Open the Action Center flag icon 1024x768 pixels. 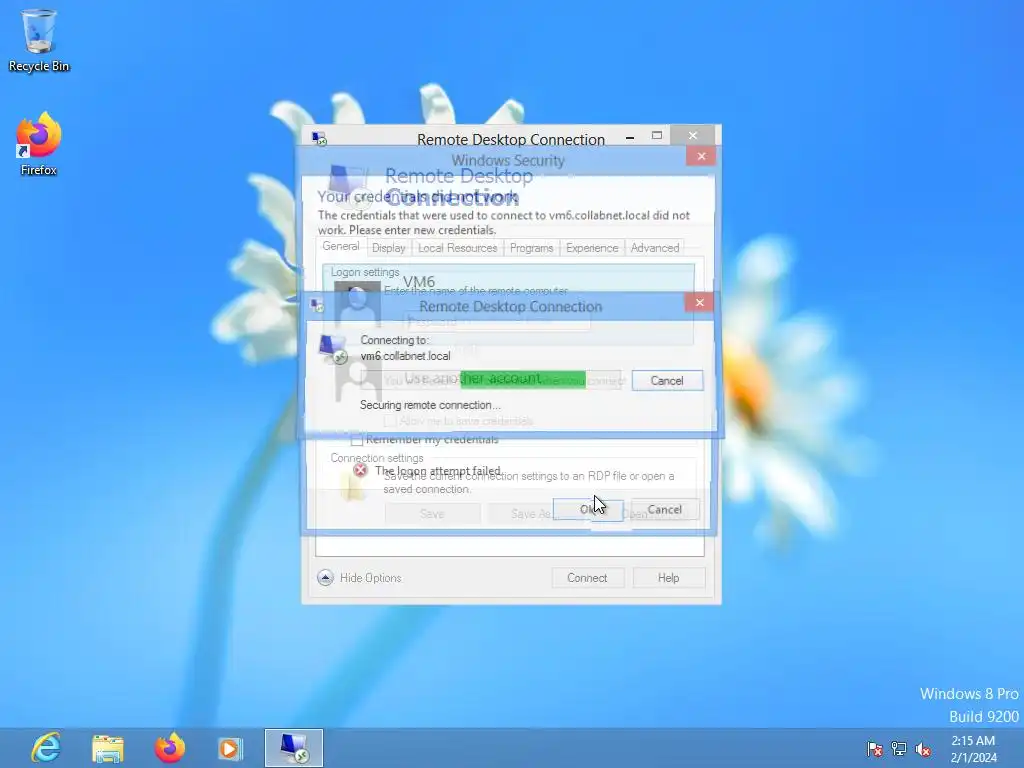coord(874,749)
